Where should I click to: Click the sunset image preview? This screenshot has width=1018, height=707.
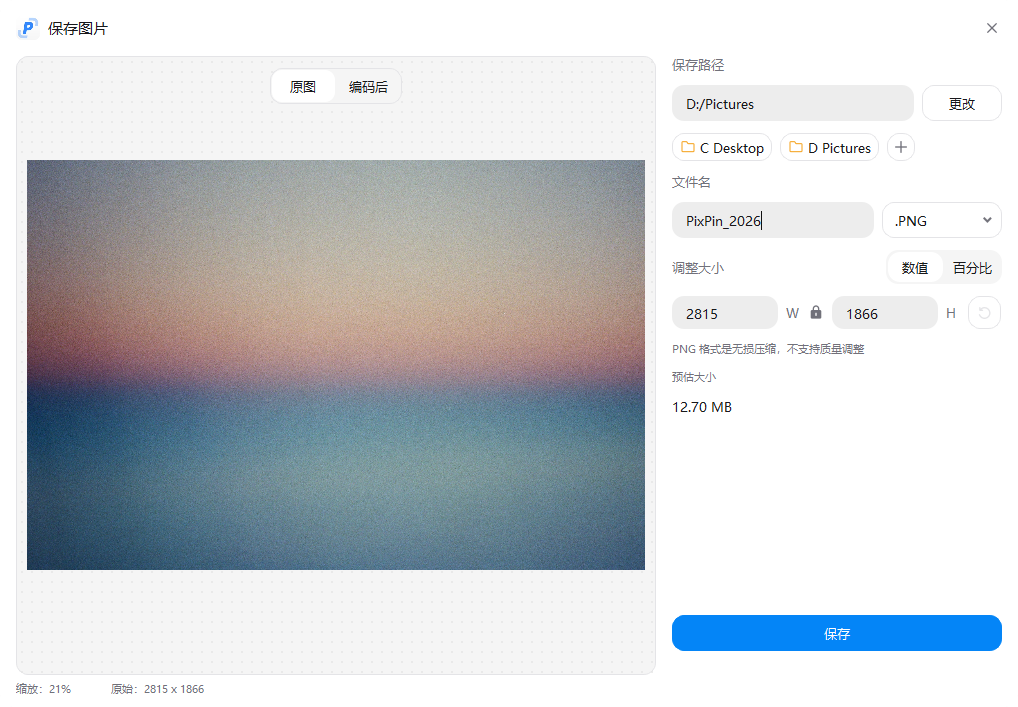pyautogui.click(x=335, y=364)
